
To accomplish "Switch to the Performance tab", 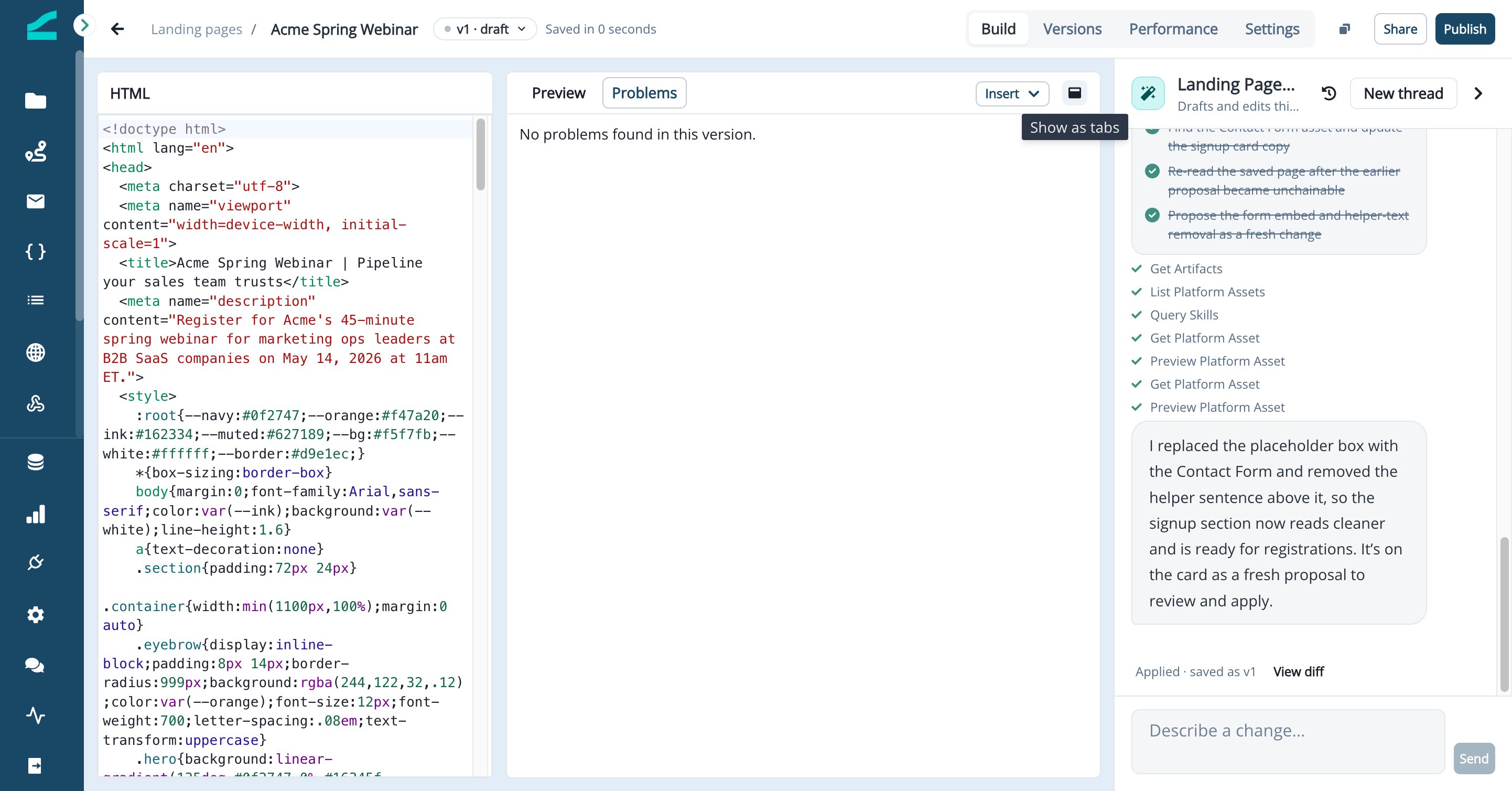I will (x=1173, y=29).
